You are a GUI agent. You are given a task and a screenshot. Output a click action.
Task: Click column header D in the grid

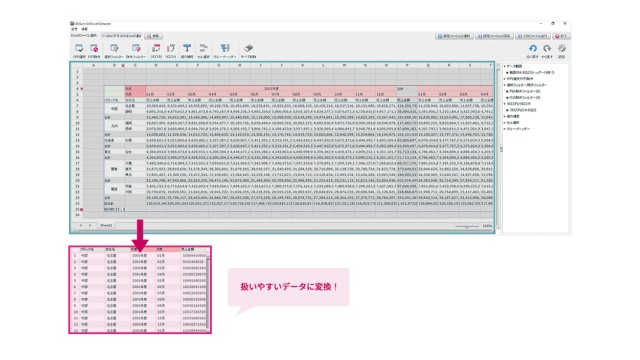156,65
